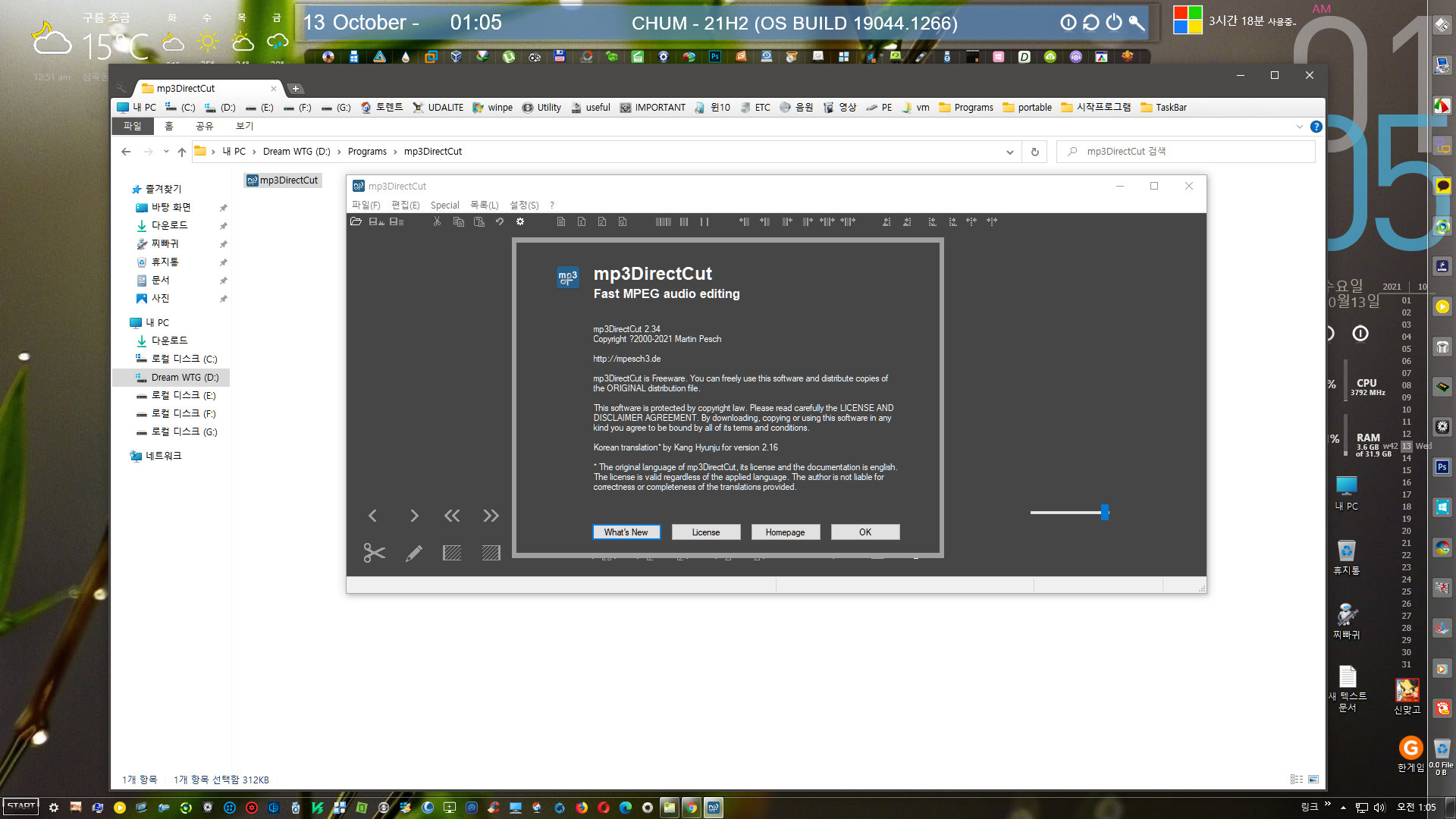Open the 목록(L) menu

point(484,205)
